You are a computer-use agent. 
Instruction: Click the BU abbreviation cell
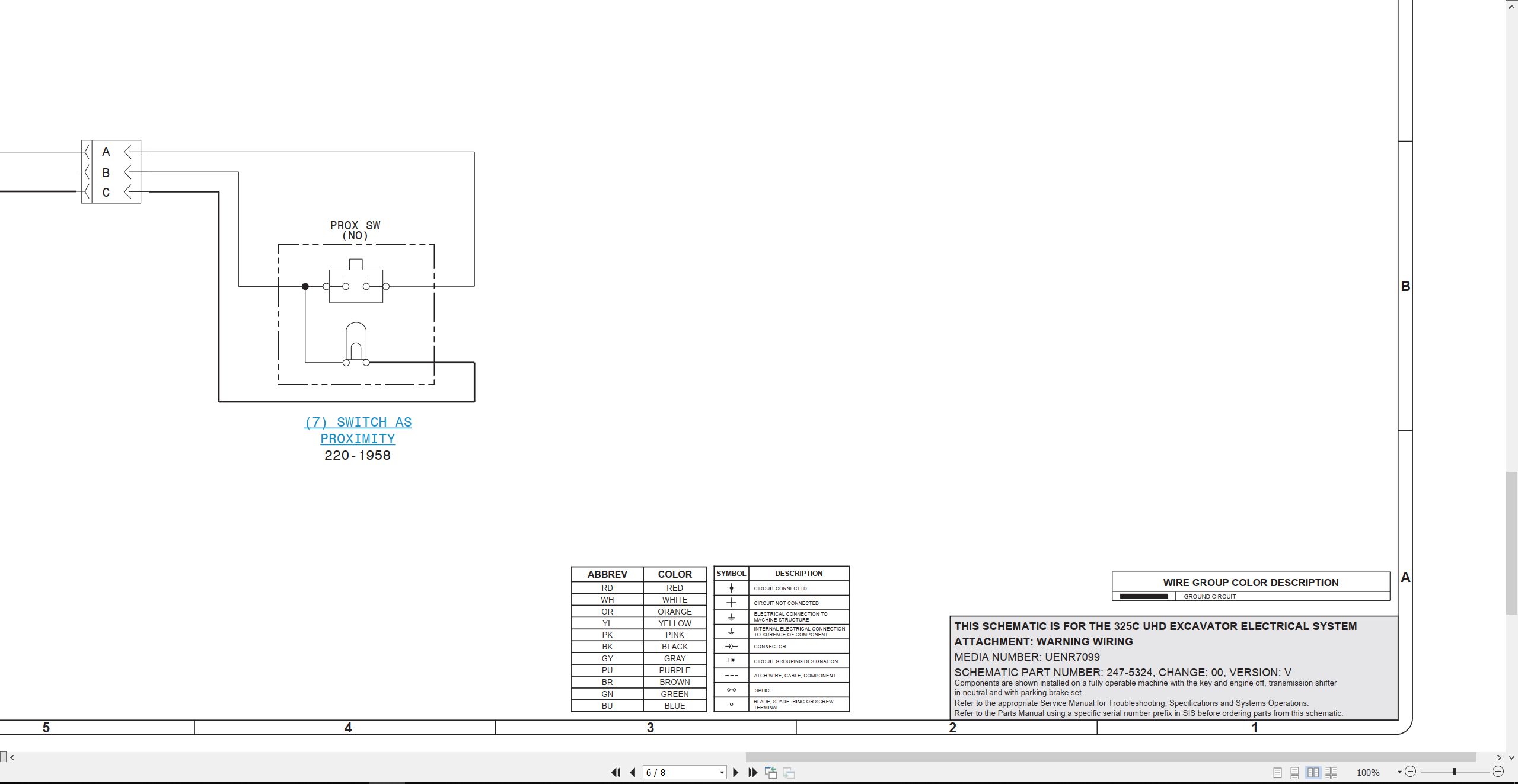tap(607, 706)
